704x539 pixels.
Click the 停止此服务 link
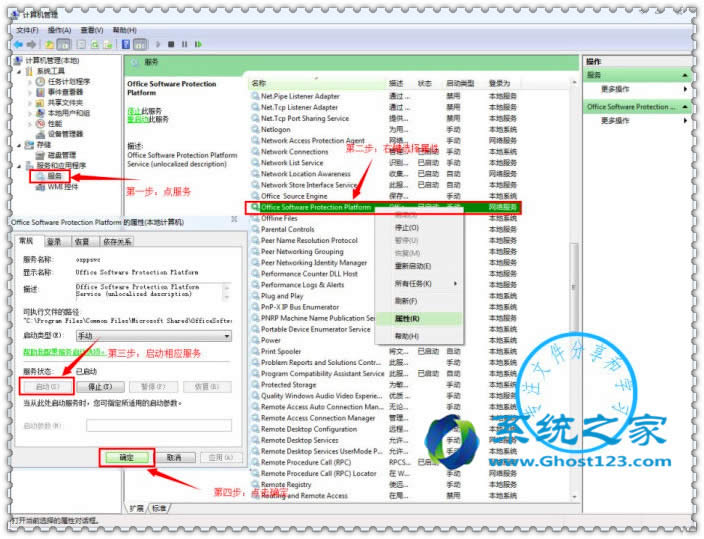144,111
